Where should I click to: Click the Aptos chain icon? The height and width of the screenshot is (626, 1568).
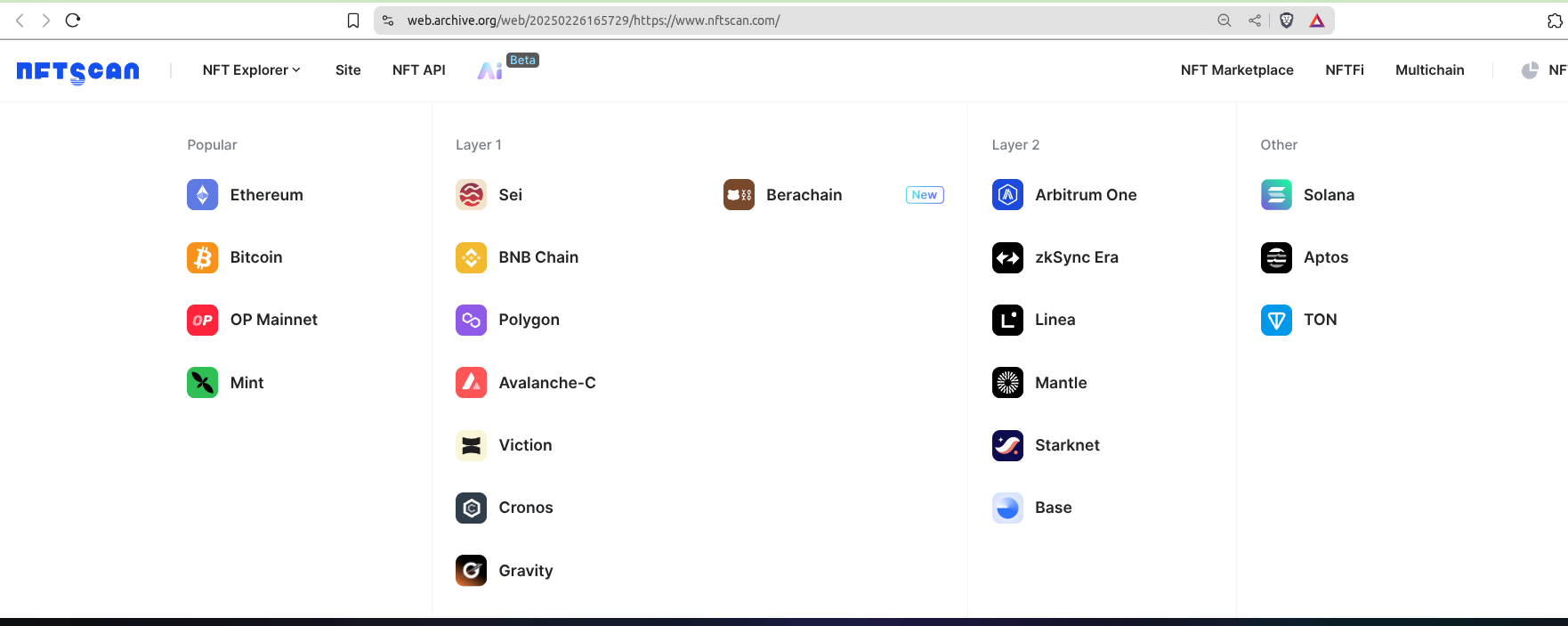pos(1276,257)
